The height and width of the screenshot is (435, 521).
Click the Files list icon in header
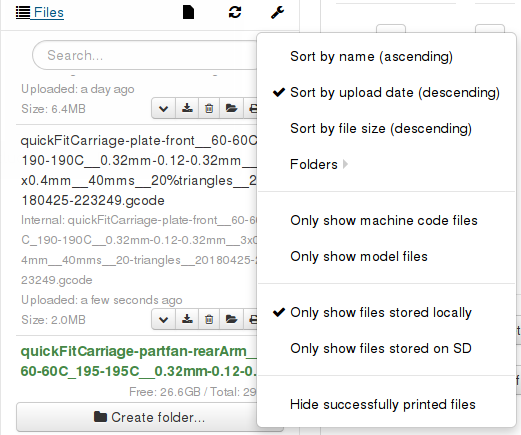[23, 13]
